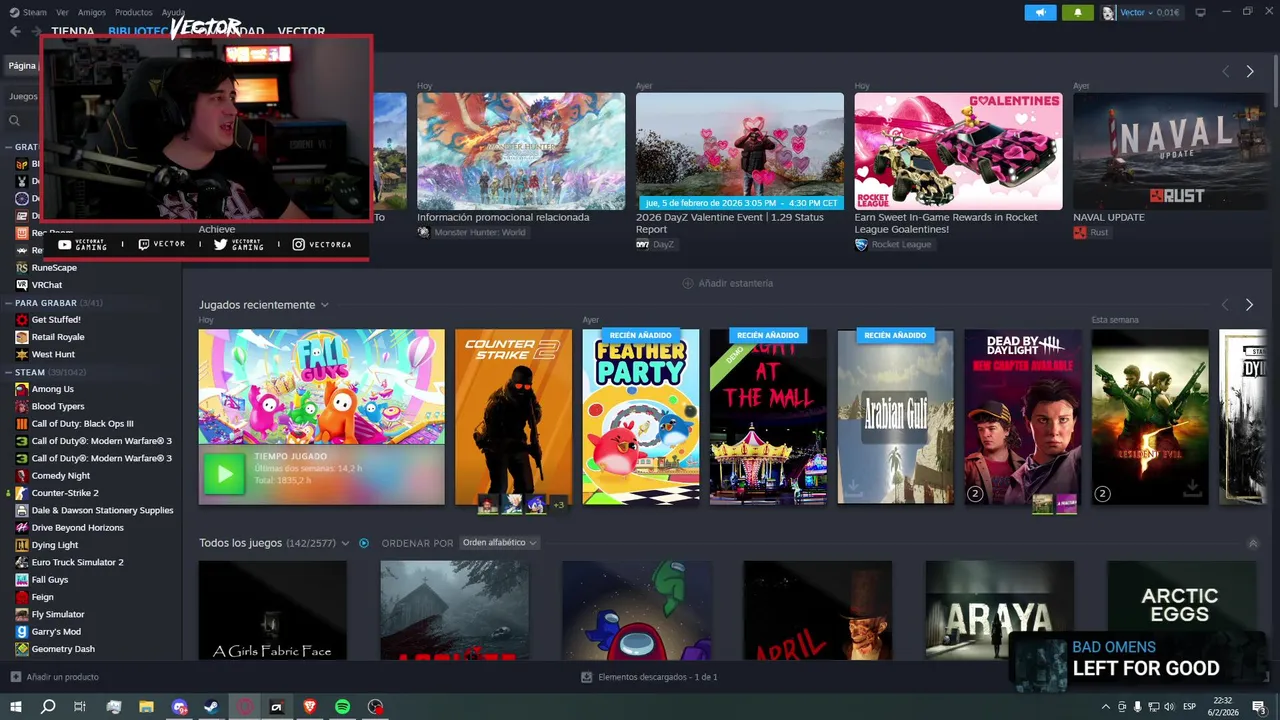1280x720 pixels.
Task: Open the Todos los juegos dropdown
Action: point(346,543)
